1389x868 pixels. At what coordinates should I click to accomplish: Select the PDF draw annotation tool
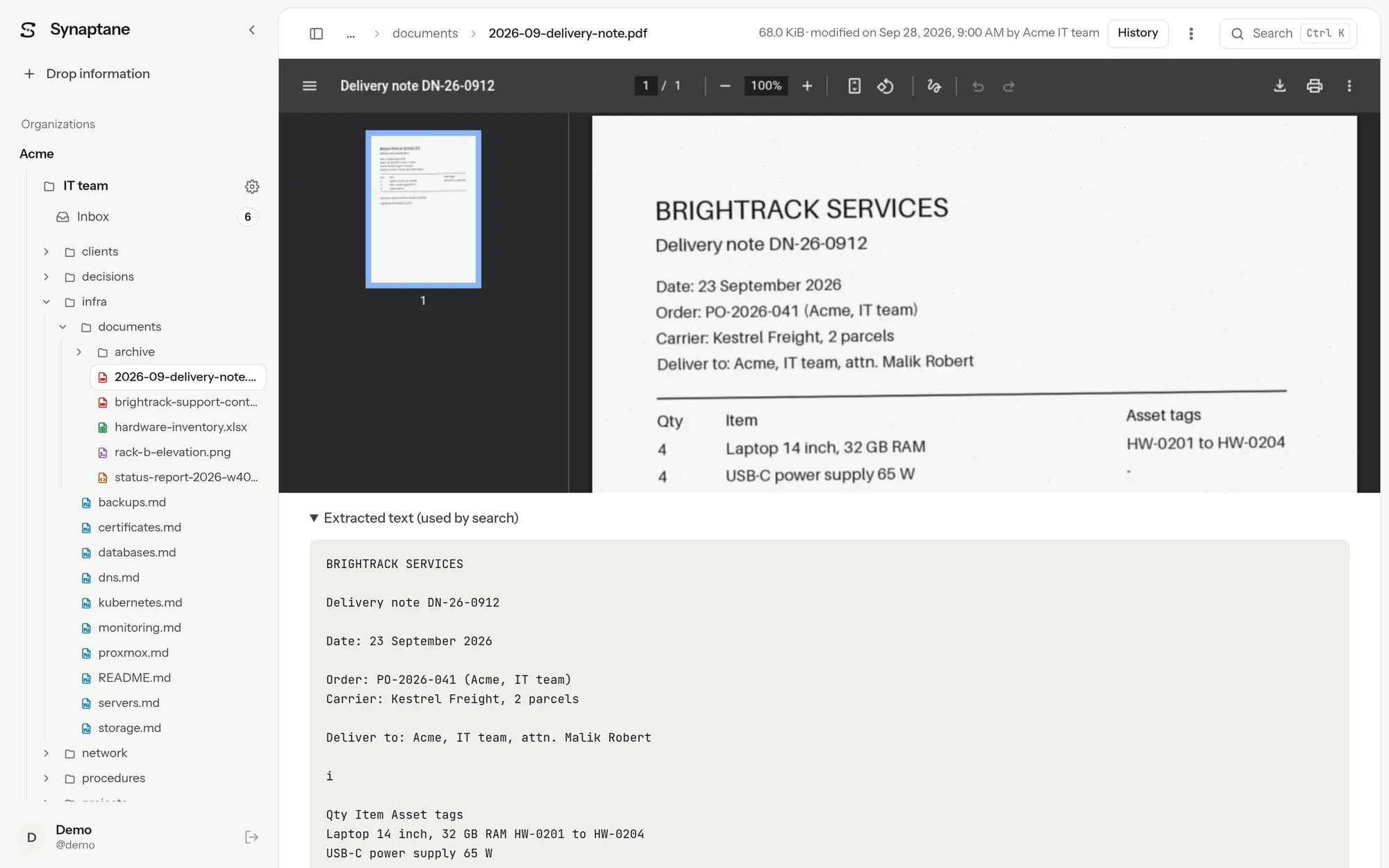click(934, 85)
